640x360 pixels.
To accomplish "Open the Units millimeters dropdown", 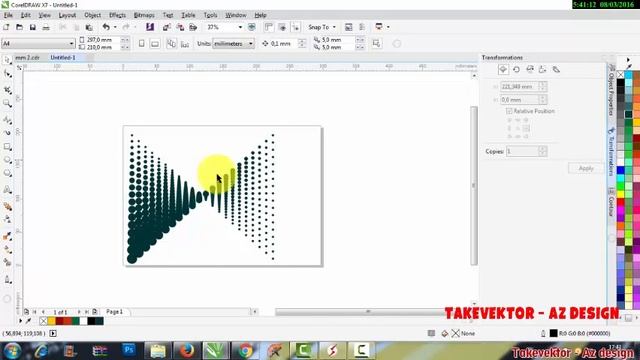I will [x=251, y=43].
